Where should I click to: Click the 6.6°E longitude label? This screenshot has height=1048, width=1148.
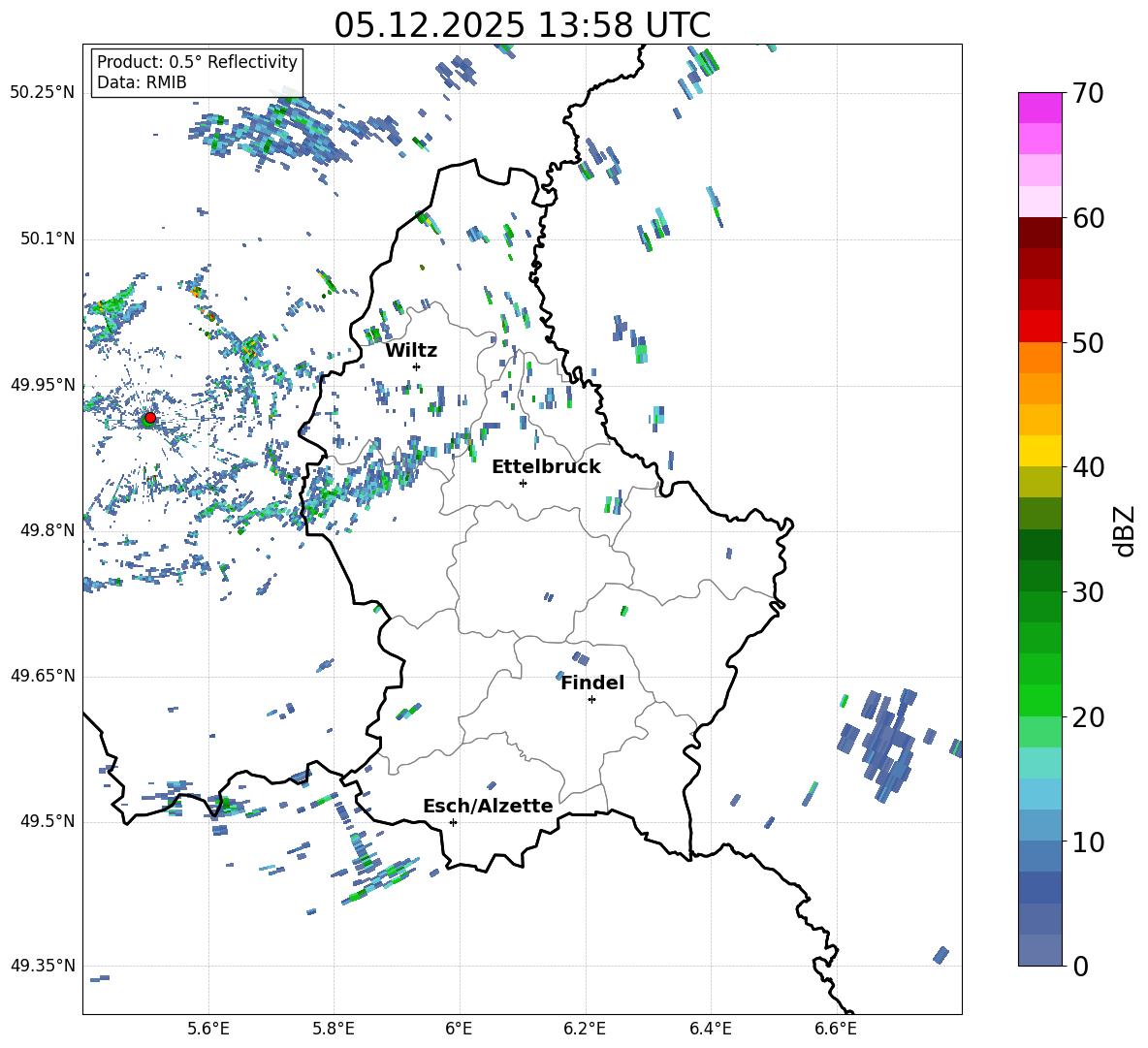pyautogui.click(x=836, y=1029)
